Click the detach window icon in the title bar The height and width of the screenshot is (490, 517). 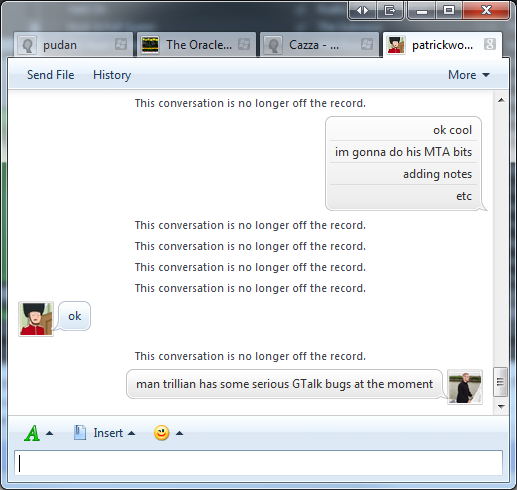coord(390,11)
